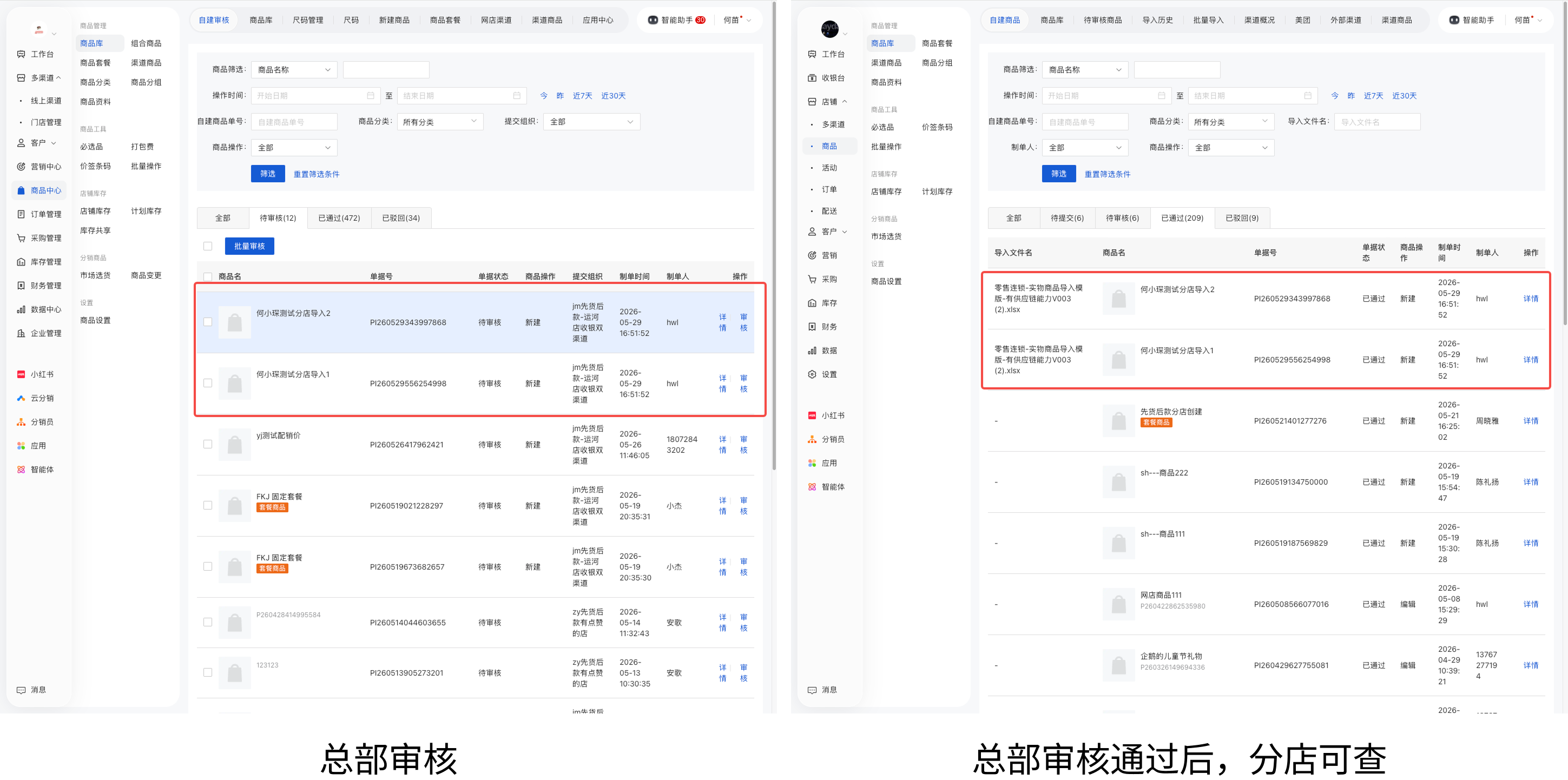The height and width of the screenshot is (780, 1568).
Task: Collapse 多渠道 menu in left window sidebar
Action: pyautogui.click(x=58, y=78)
